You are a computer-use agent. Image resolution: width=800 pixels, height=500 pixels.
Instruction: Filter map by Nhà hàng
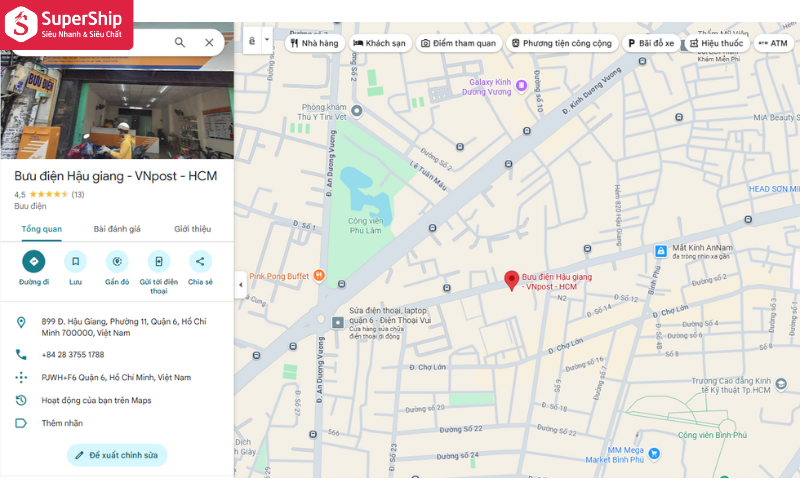coord(315,43)
